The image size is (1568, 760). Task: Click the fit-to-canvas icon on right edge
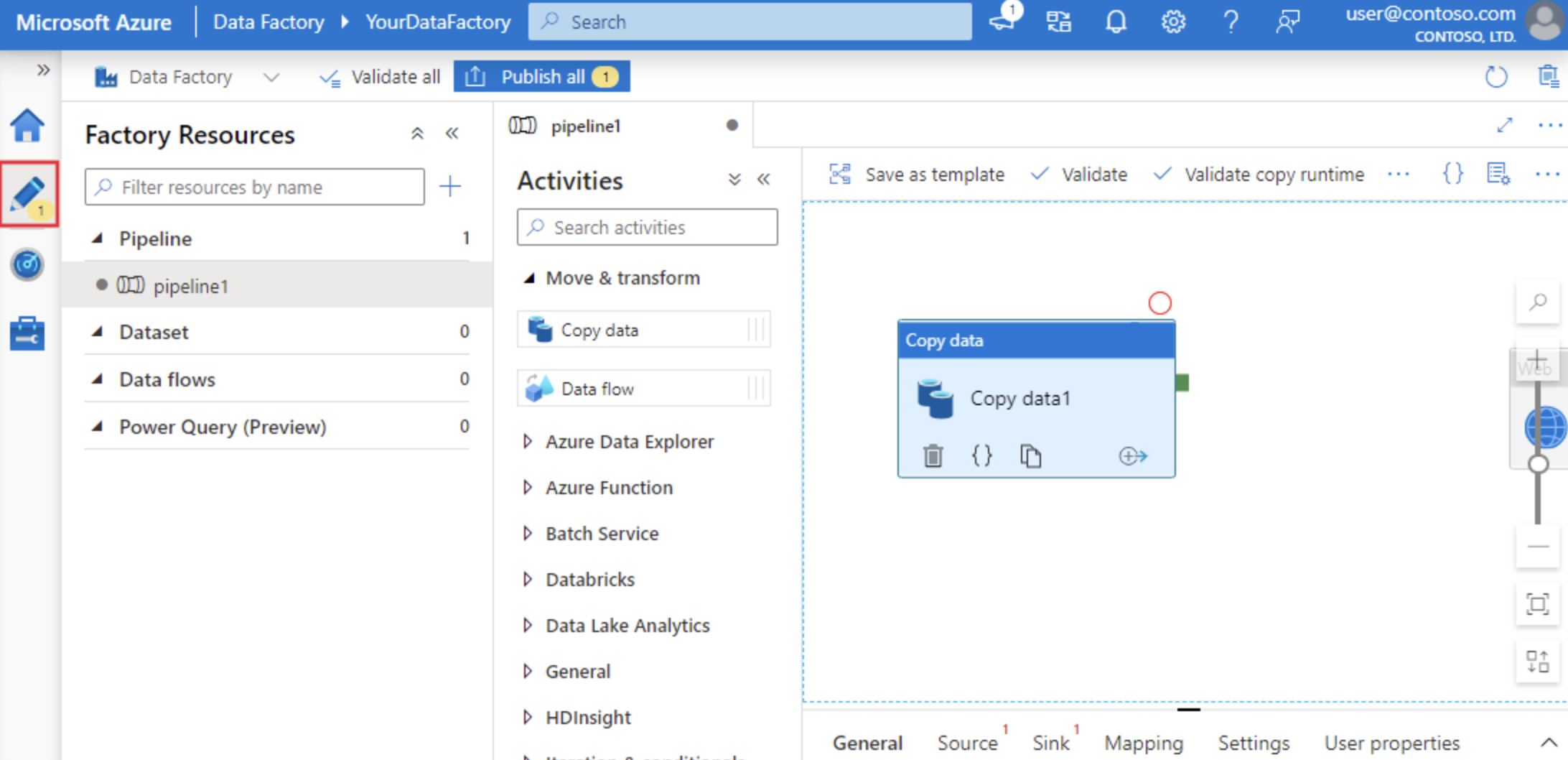click(1538, 604)
